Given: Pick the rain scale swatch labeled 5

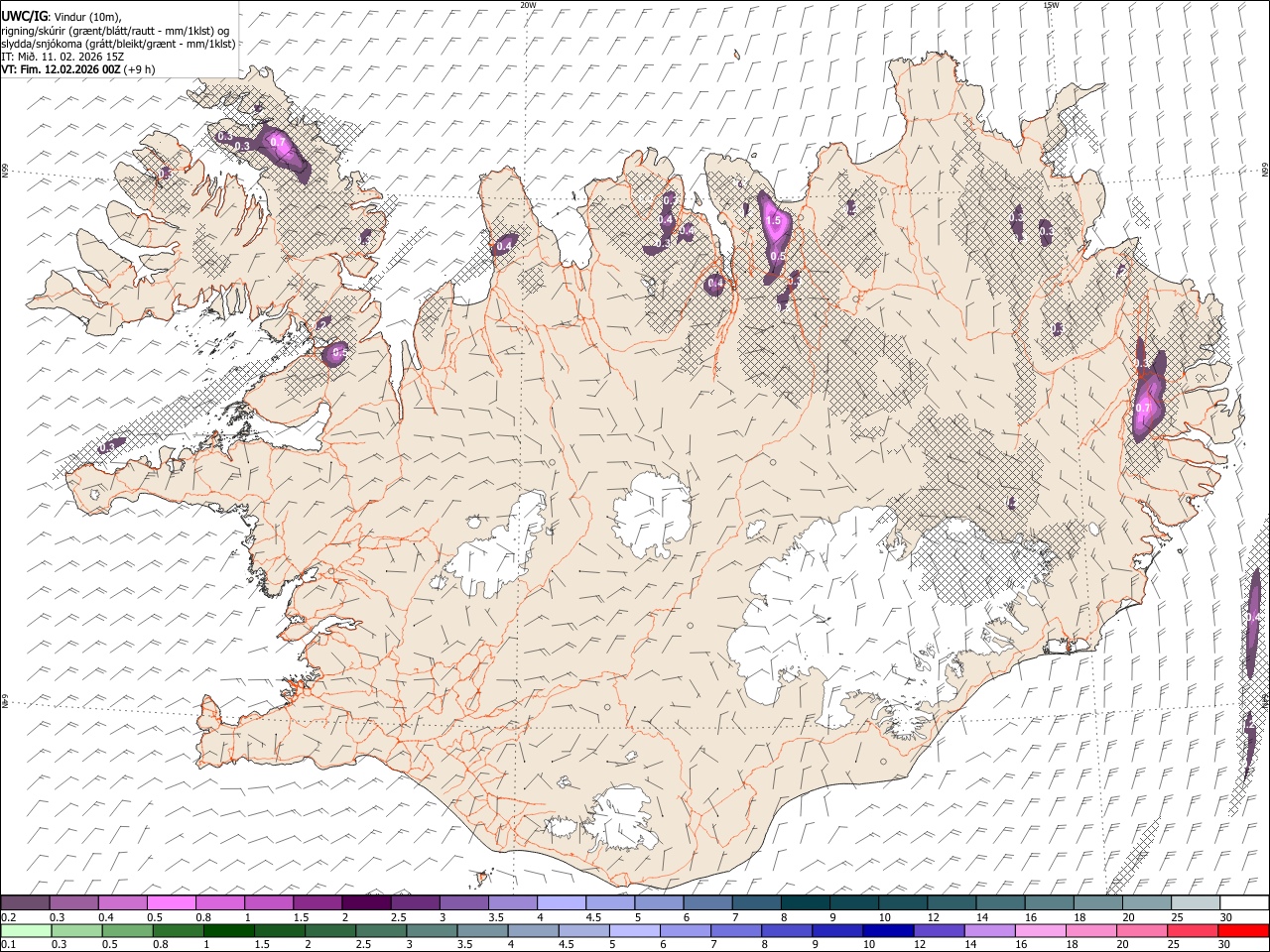Looking at the screenshot, I should coord(634,931).
